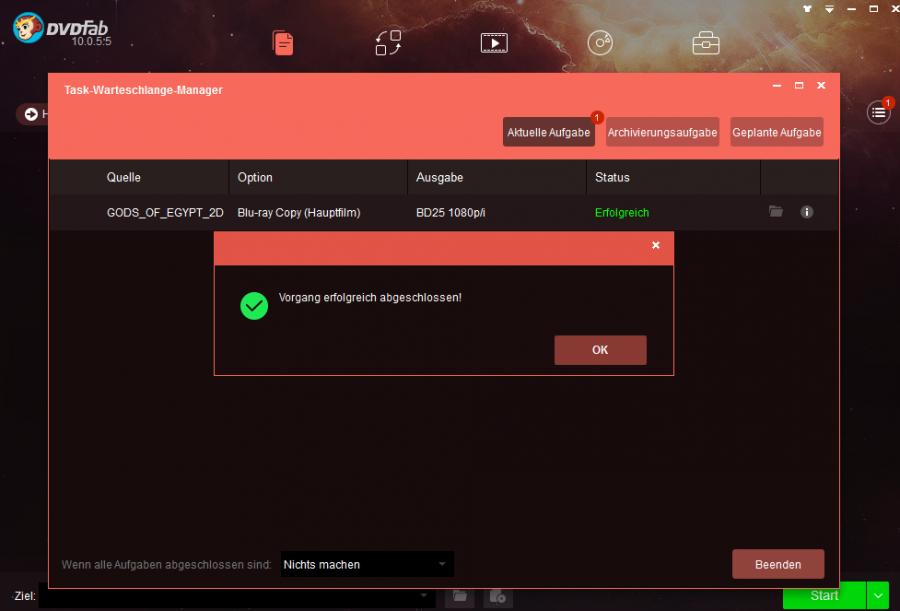Maximize the Task-Warteschlange-Manager window
This screenshot has height=611, width=900.
click(x=799, y=86)
